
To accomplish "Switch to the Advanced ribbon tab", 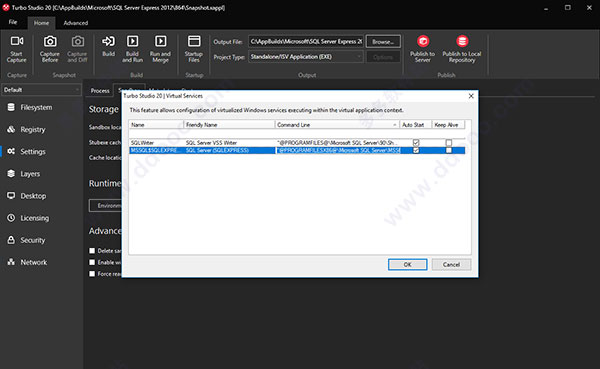I will [76, 23].
